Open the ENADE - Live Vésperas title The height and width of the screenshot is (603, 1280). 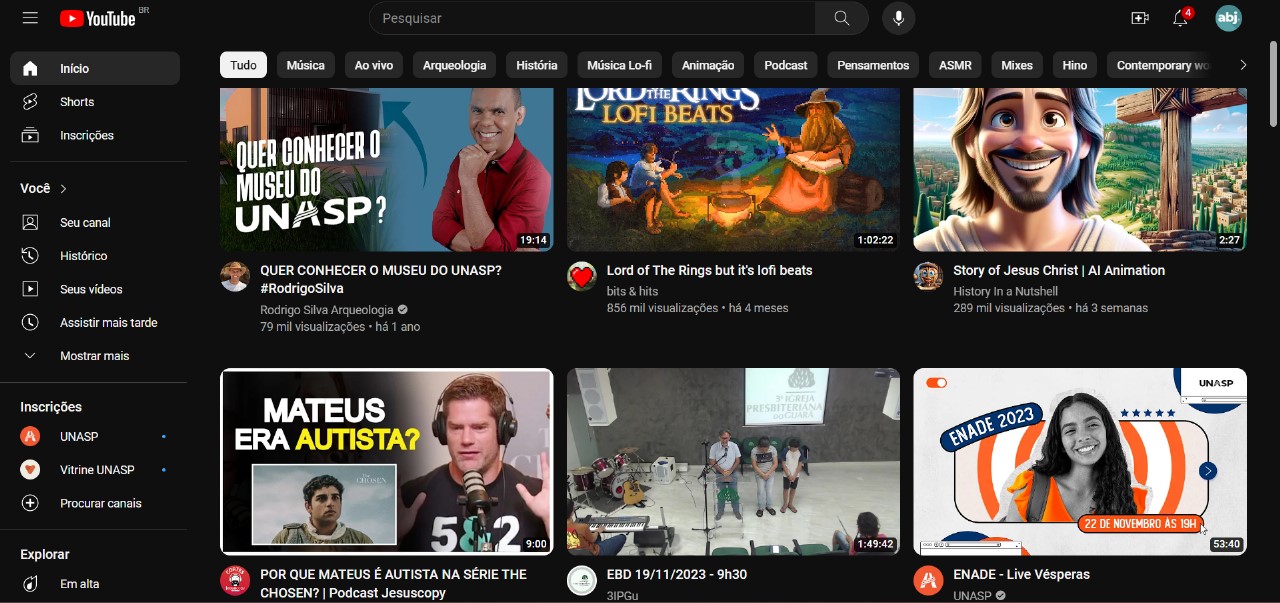pyautogui.click(x=1021, y=574)
